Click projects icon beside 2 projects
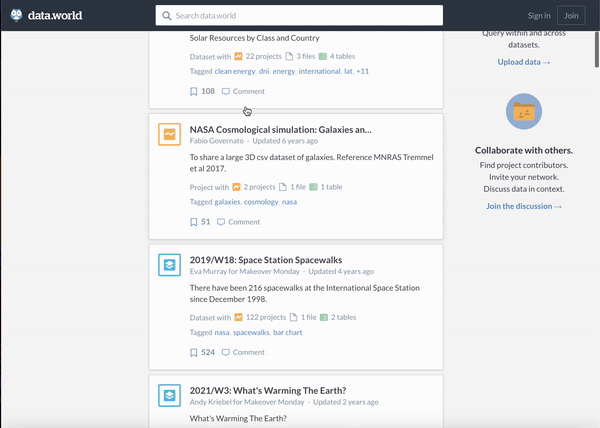This screenshot has width=600, height=428. pos(236,187)
